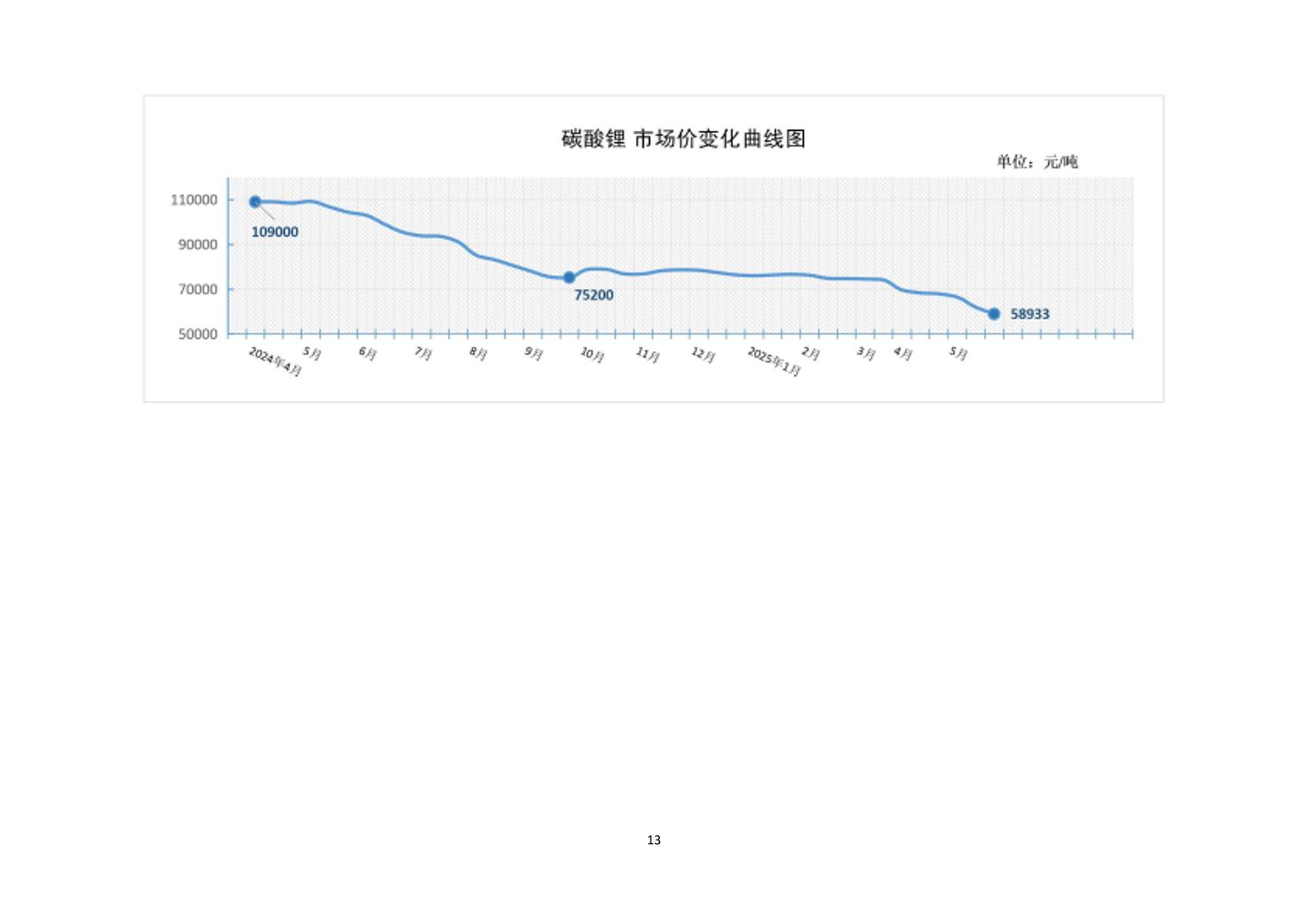Click the 8月 x-axis label
Screen dimensions: 1308x924
tap(478, 354)
